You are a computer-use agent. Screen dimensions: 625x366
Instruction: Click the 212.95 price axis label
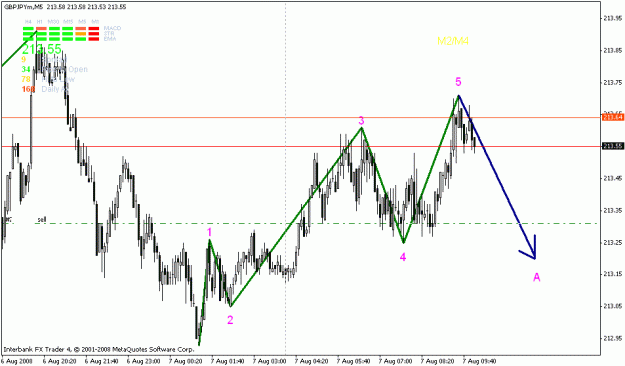coord(613,338)
